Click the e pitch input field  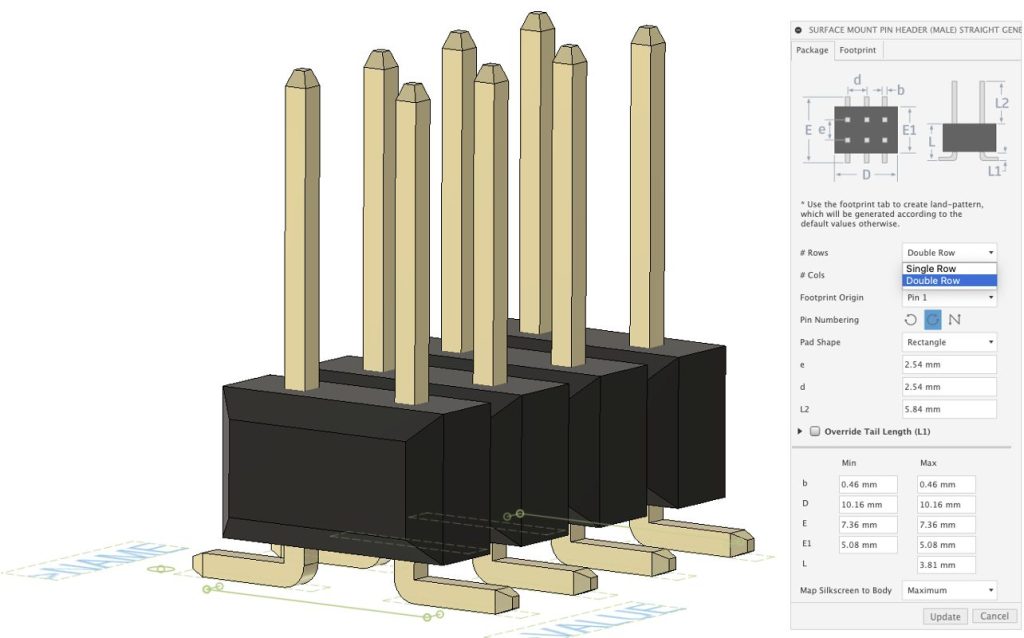(x=949, y=365)
